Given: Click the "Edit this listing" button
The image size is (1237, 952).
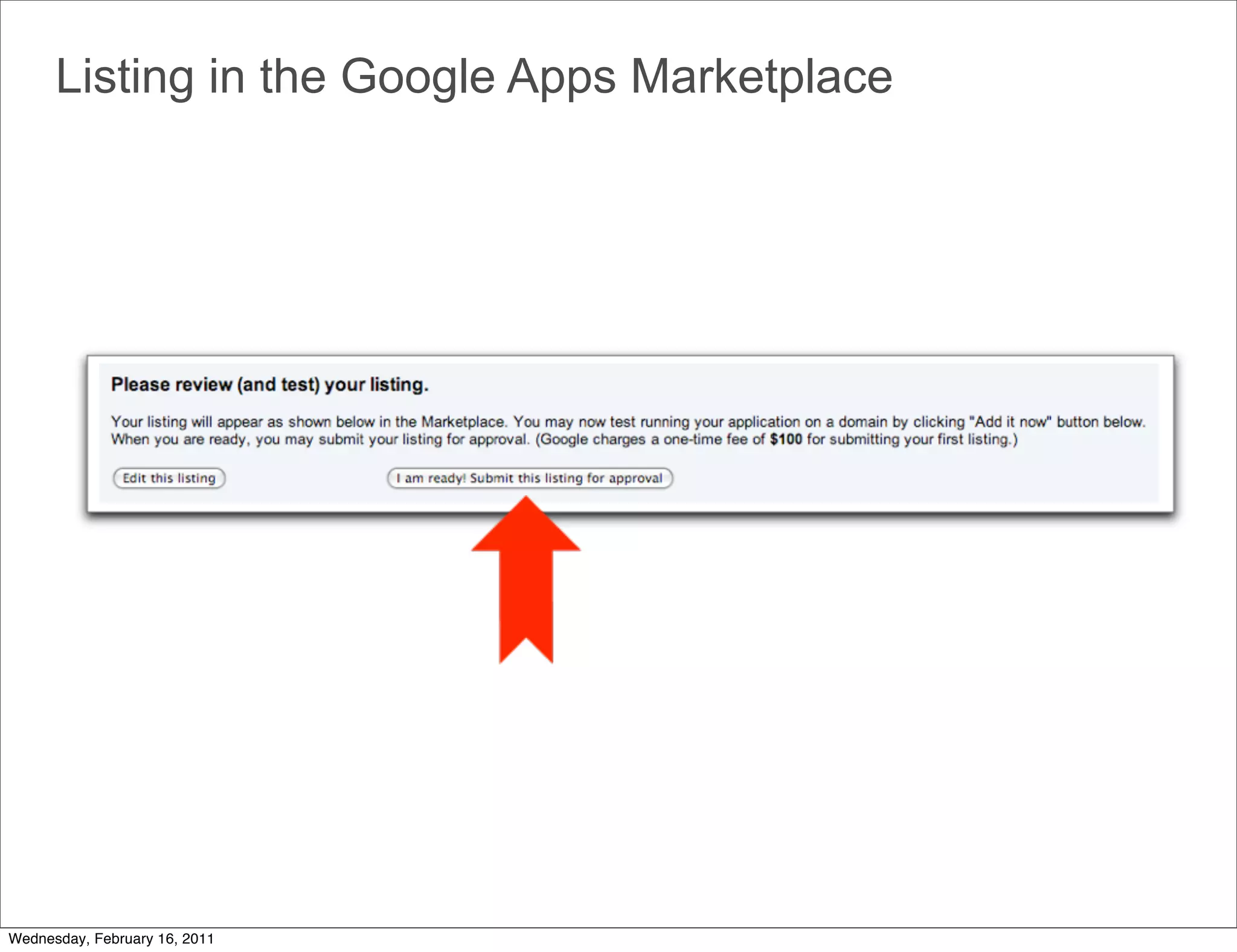Looking at the screenshot, I should click(169, 478).
